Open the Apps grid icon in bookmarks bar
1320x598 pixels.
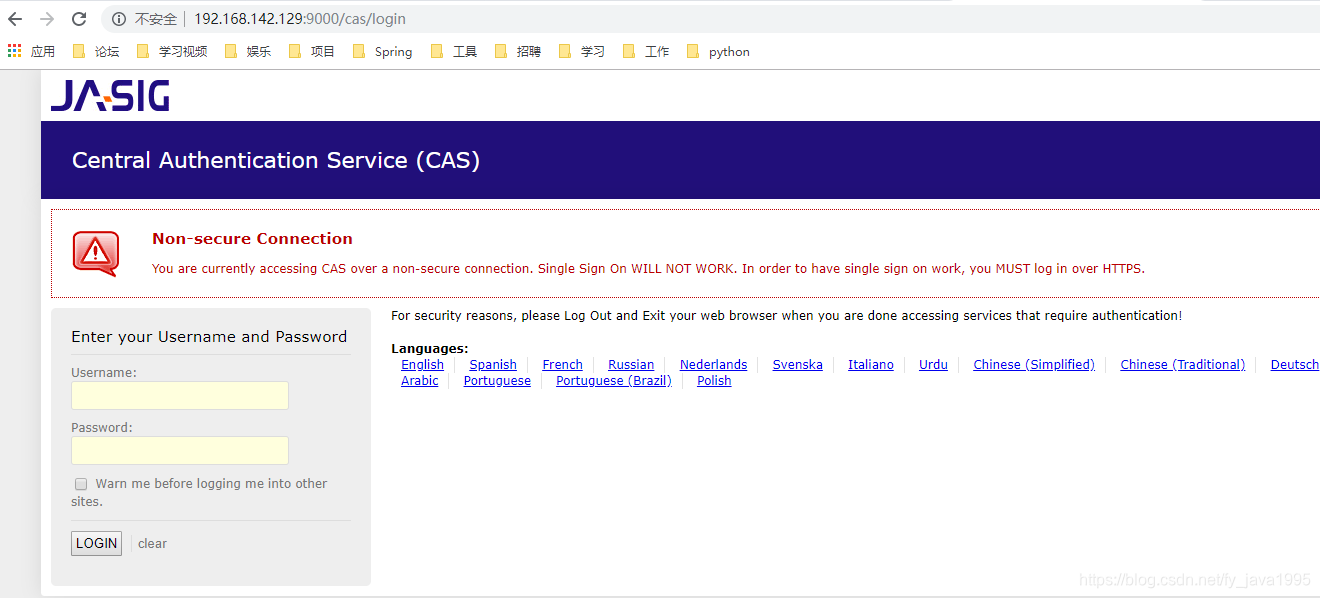pyautogui.click(x=15, y=51)
